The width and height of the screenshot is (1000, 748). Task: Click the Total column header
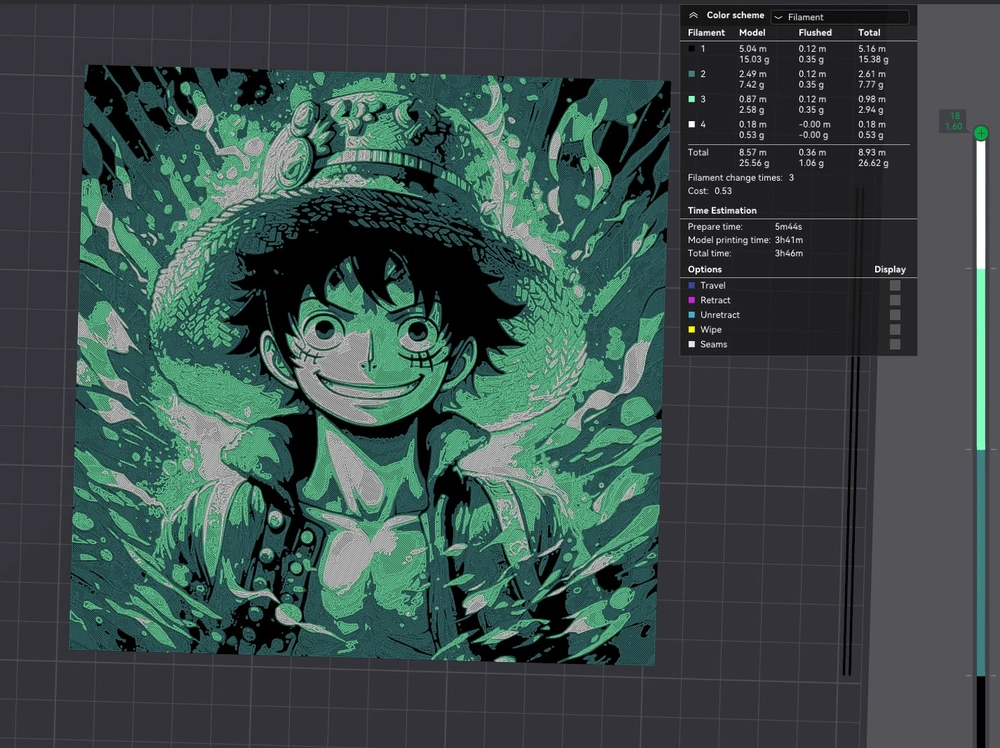point(869,33)
